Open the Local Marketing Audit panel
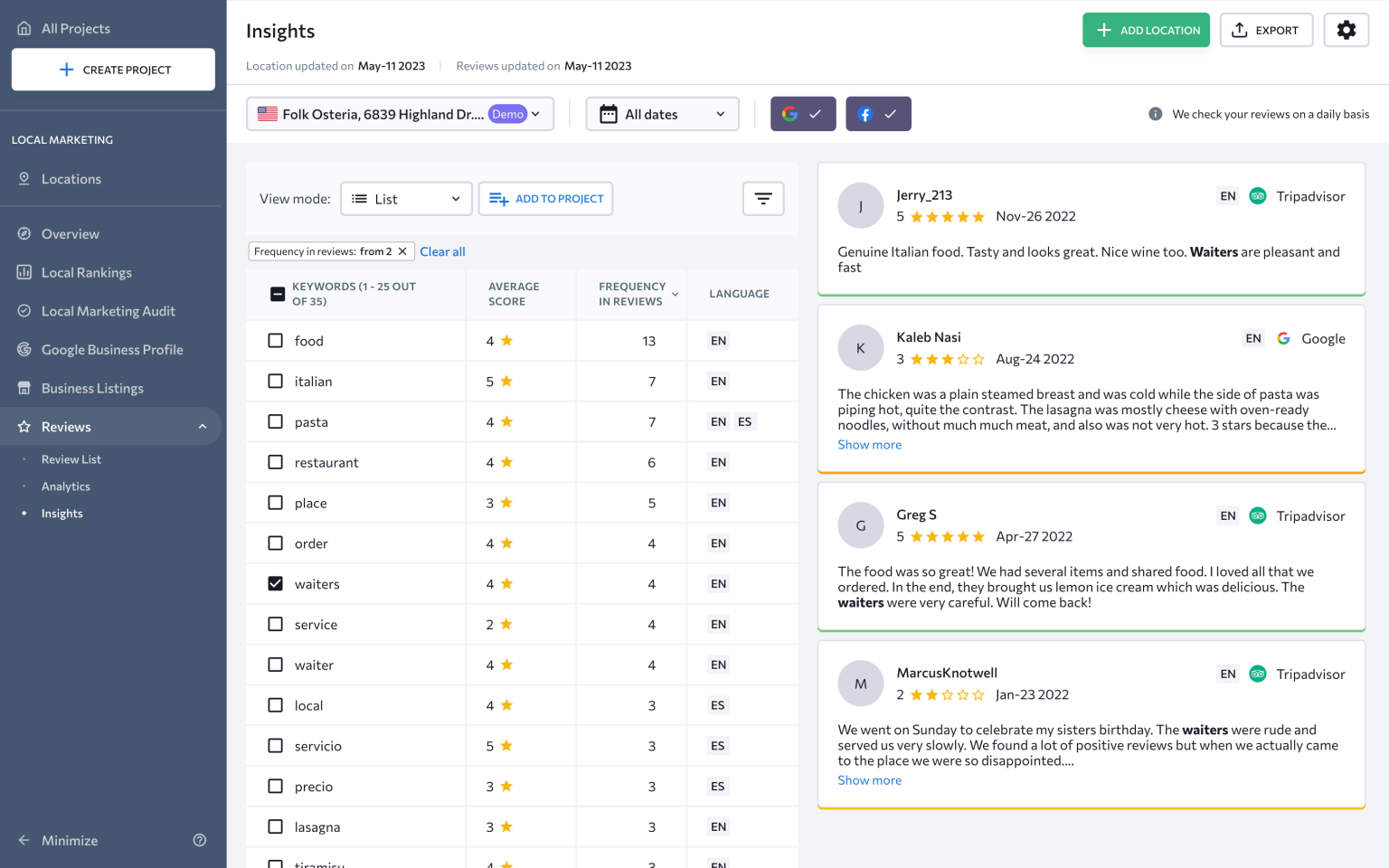 click(x=109, y=310)
